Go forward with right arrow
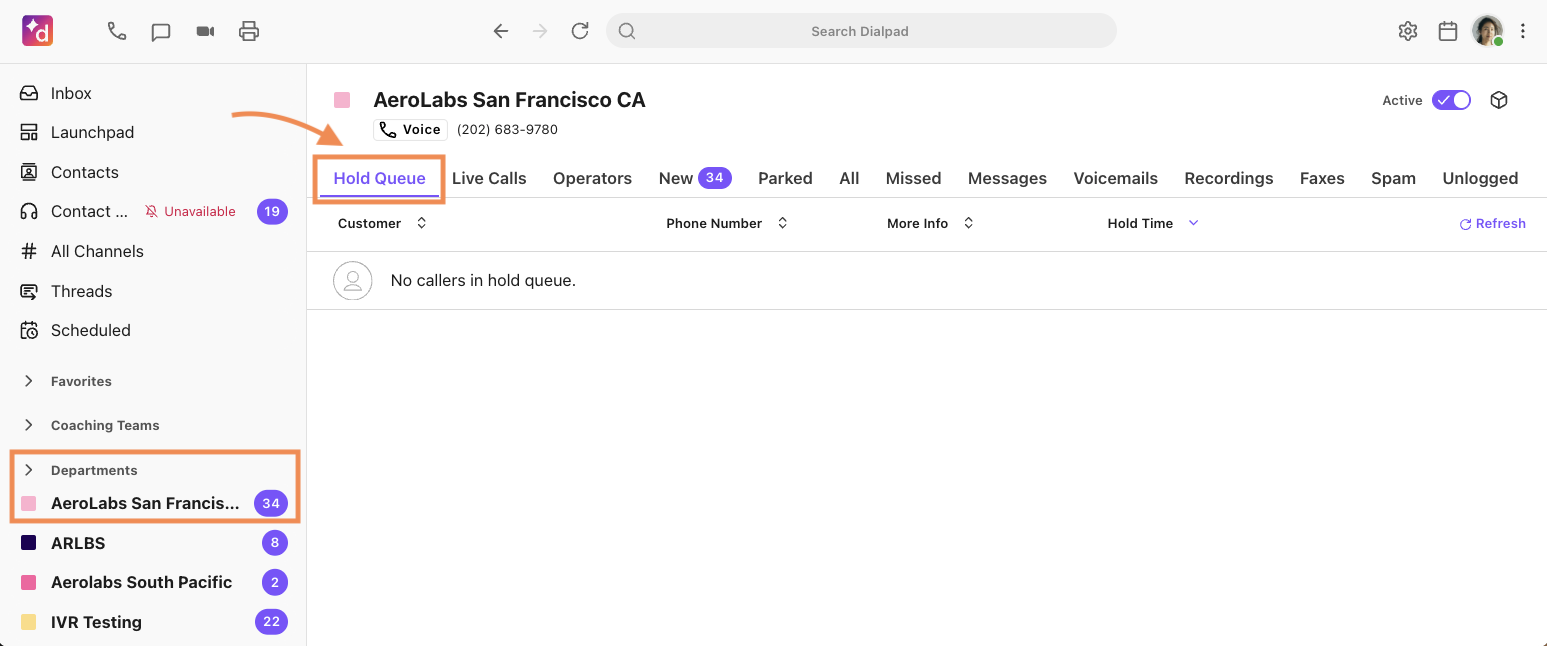The image size is (1547, 646). coord(540,31)
